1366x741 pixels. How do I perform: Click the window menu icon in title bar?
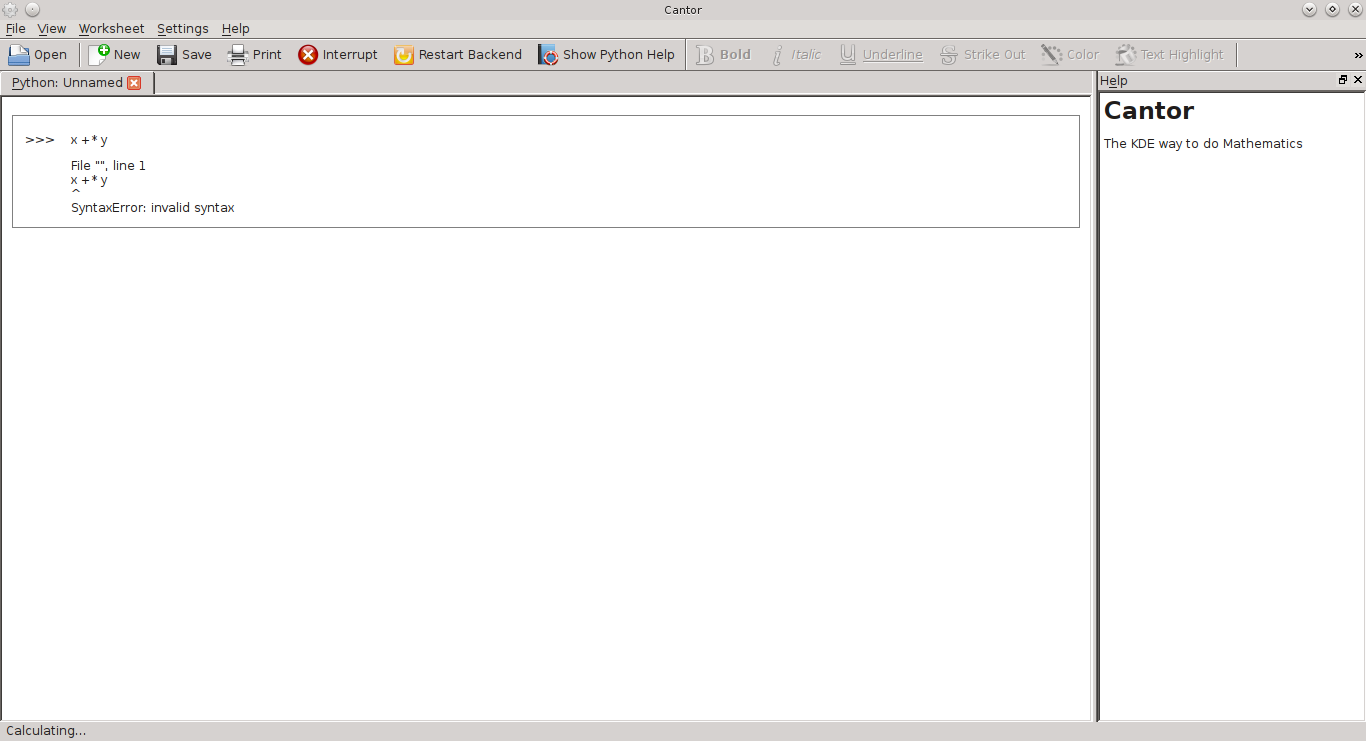[x=10, y=9]
